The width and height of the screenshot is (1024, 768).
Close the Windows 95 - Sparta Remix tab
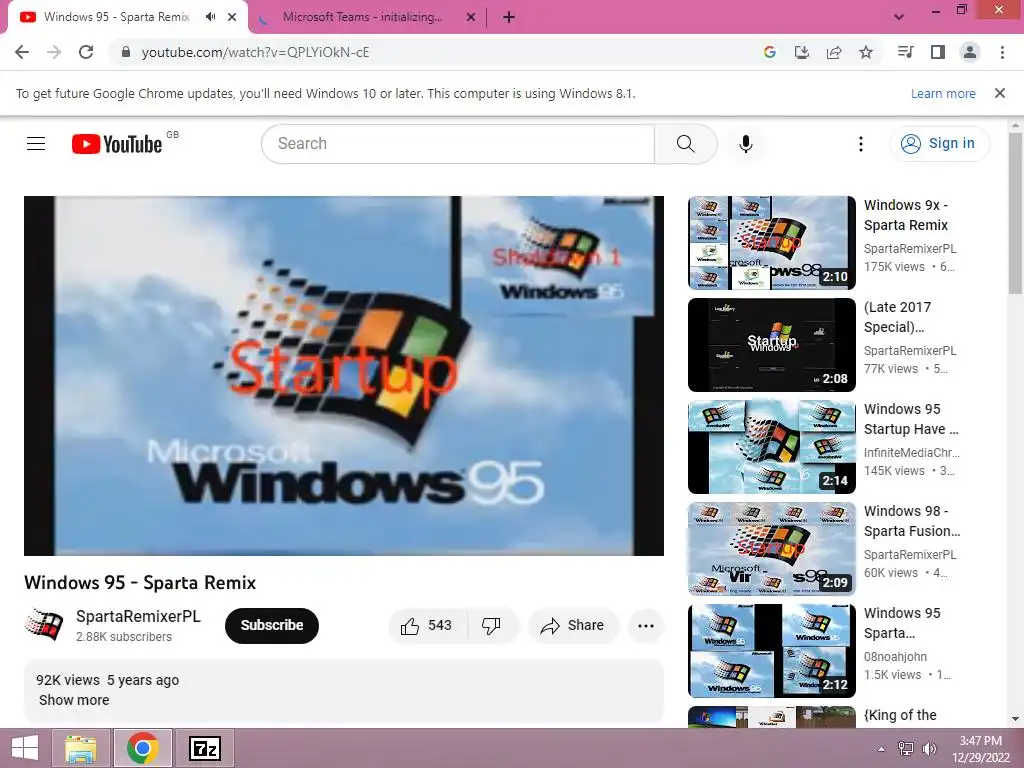(x=232, y=17)
